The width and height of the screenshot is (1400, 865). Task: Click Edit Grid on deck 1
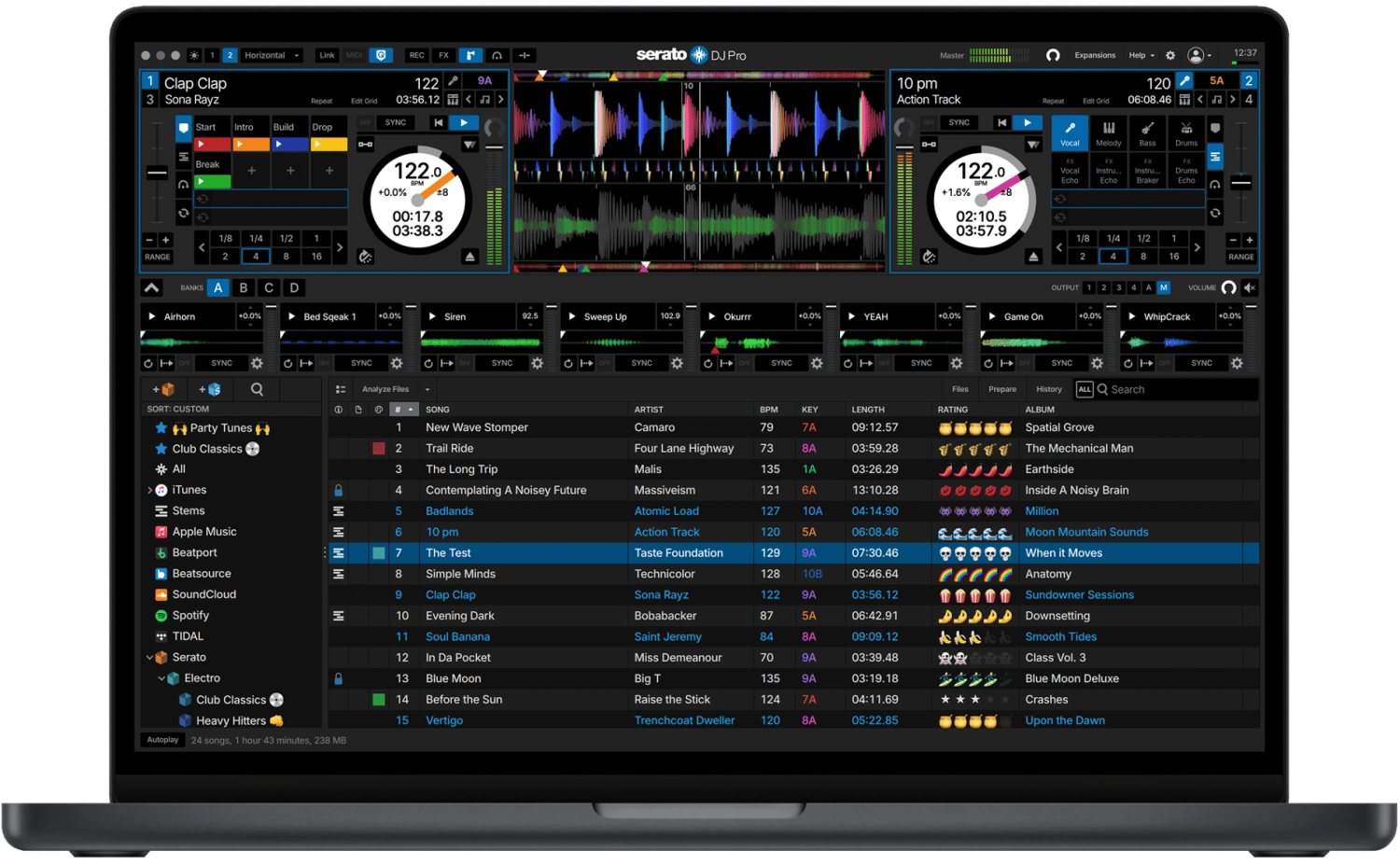[x=364, y=101]
